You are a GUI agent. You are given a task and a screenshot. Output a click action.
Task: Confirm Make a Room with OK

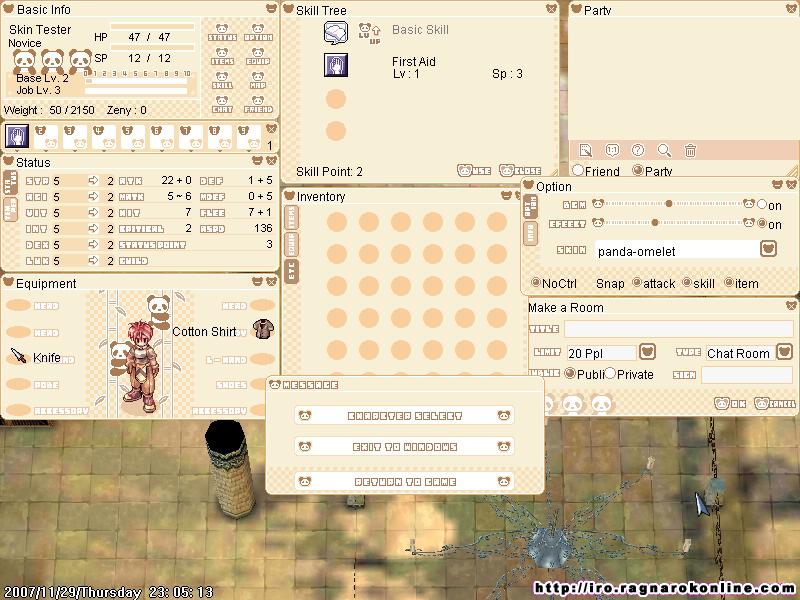pos(730,404)
